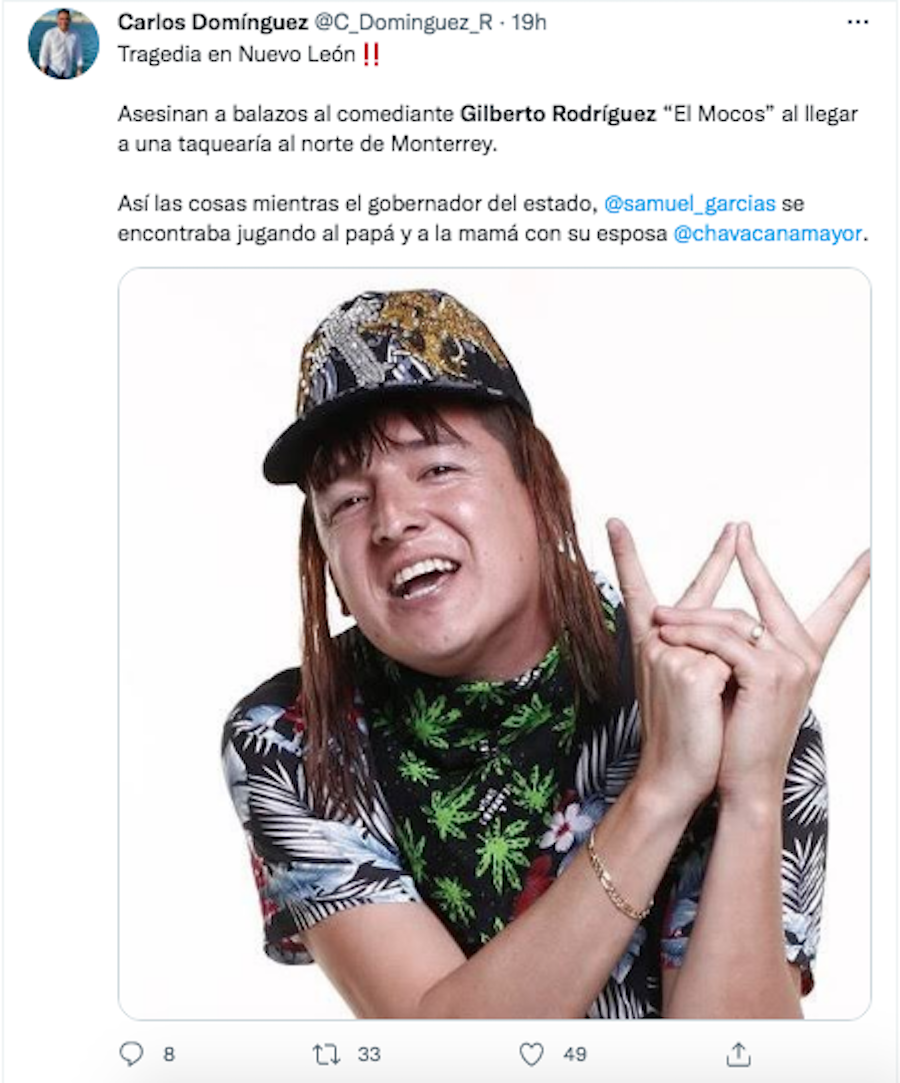This screenshot has height=1083, width=900.
Task: Click the reply speech bubble icon
Action: pos(131,1054)
